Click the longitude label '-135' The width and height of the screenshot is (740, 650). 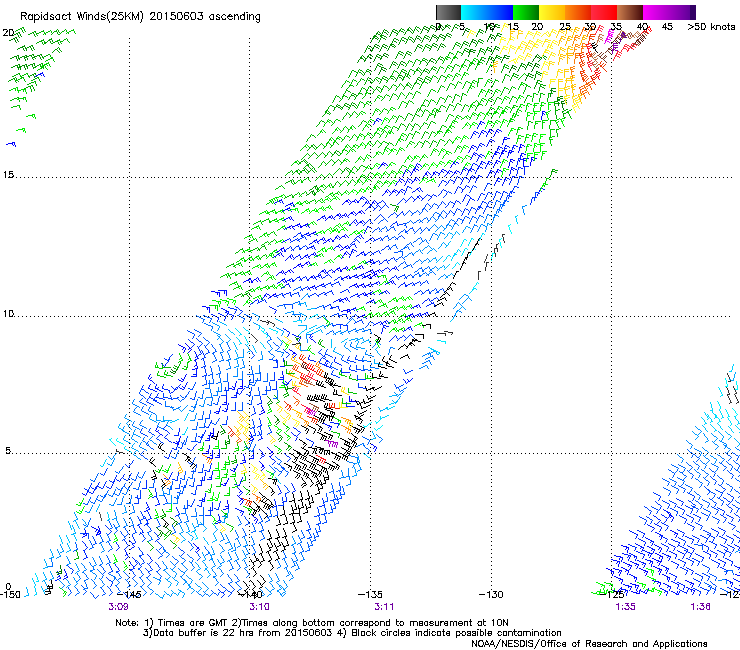point(370,594)
